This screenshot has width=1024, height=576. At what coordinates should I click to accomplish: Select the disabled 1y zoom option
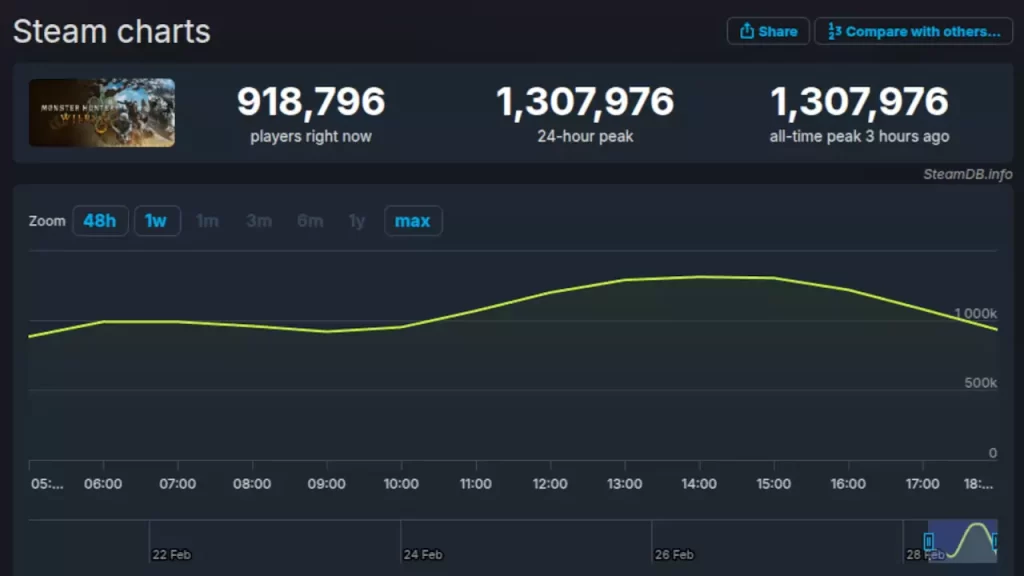click(x=357, y=221)
